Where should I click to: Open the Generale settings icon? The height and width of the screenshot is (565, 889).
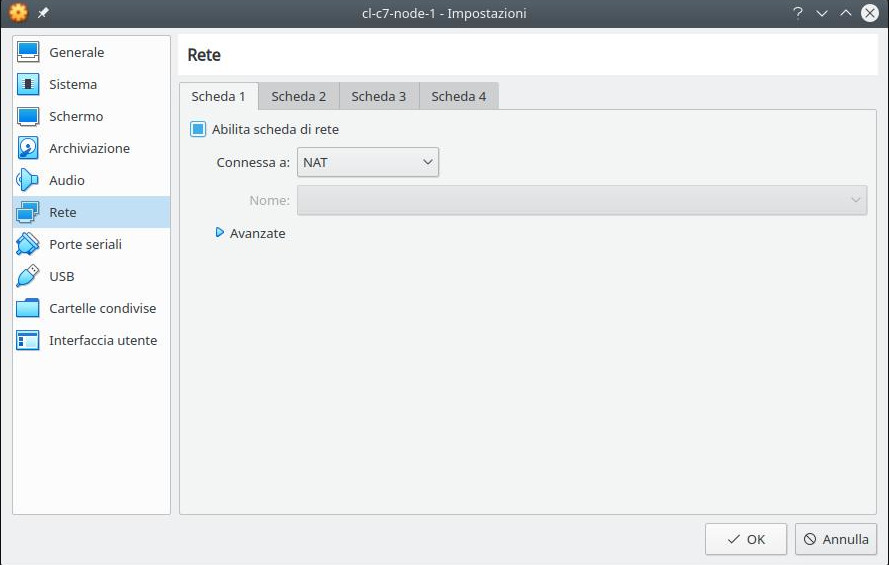[x=28, y=52]
